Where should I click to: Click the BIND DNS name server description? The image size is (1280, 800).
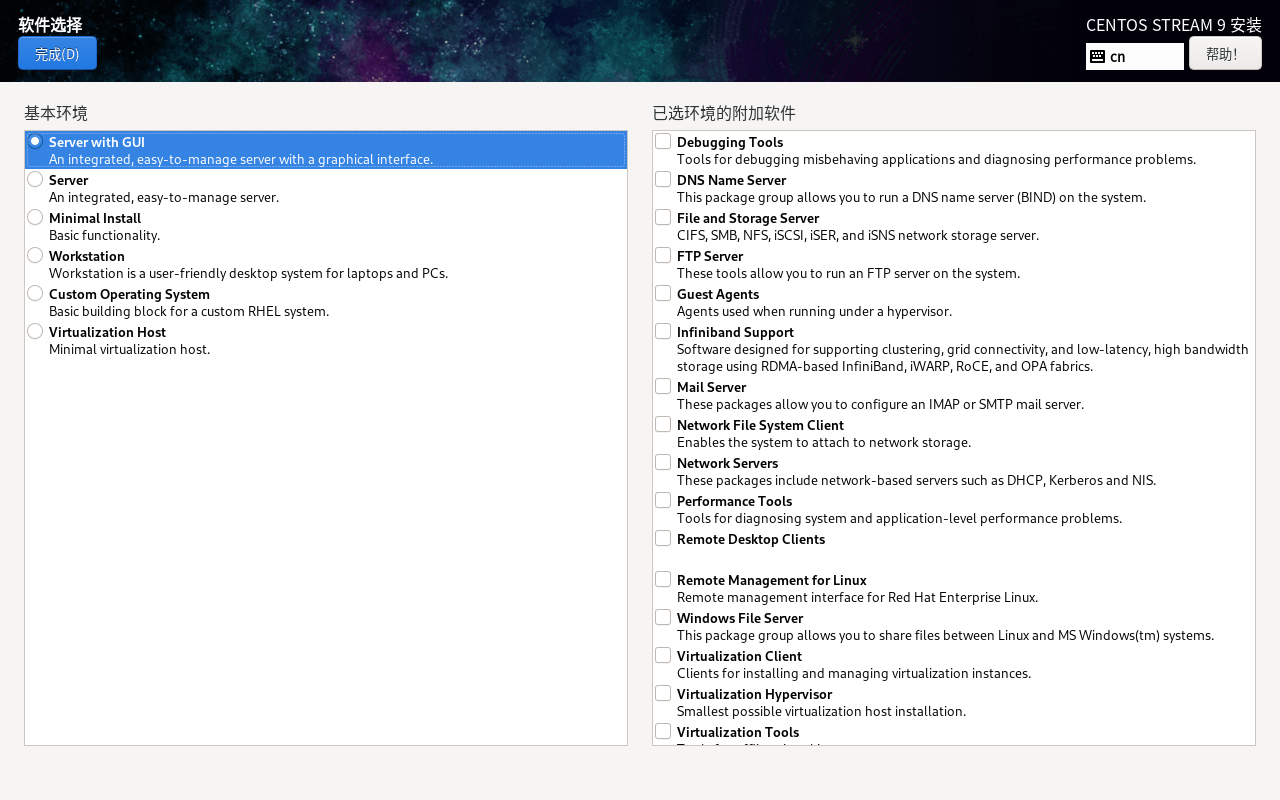coord(911,198)
